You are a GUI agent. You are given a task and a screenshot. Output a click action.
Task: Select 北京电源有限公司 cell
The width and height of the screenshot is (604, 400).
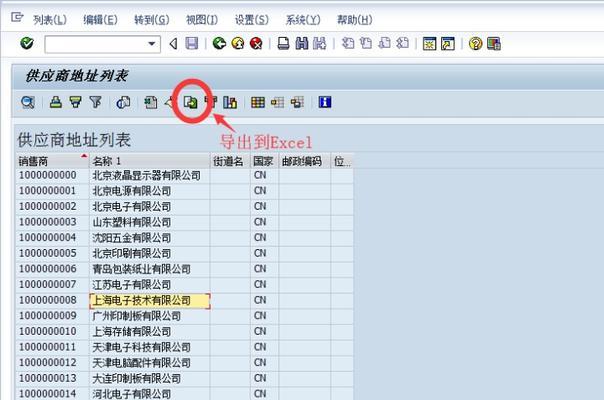[x=149, y=191]
